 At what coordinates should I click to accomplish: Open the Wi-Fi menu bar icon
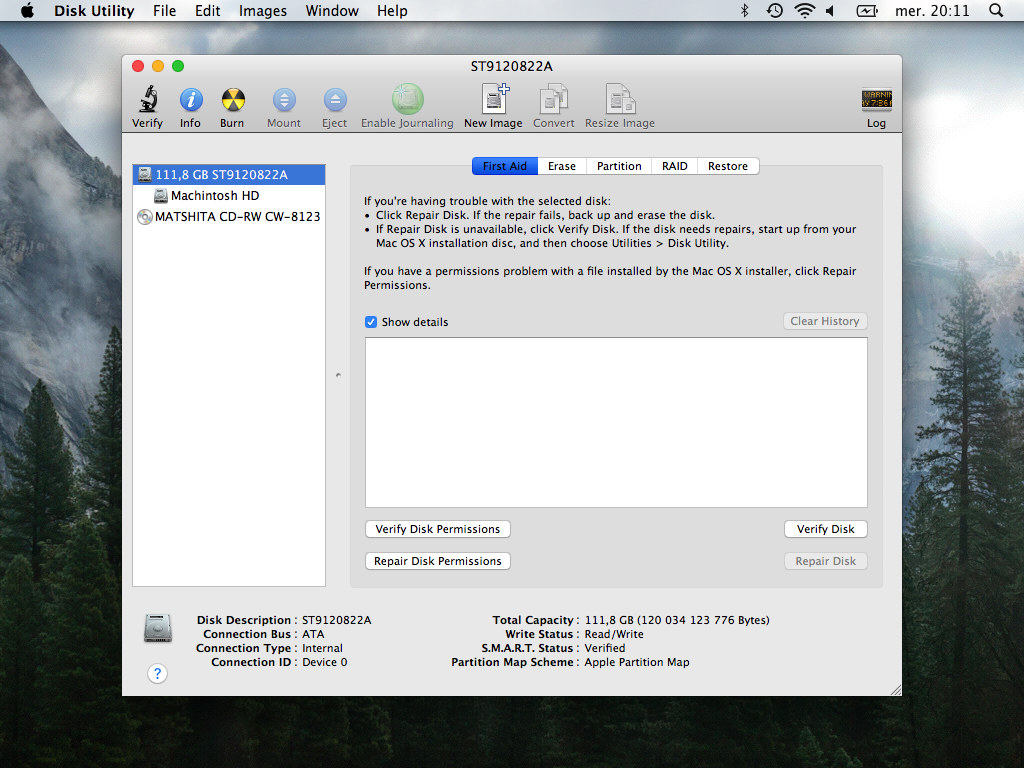tap(805, 10)
